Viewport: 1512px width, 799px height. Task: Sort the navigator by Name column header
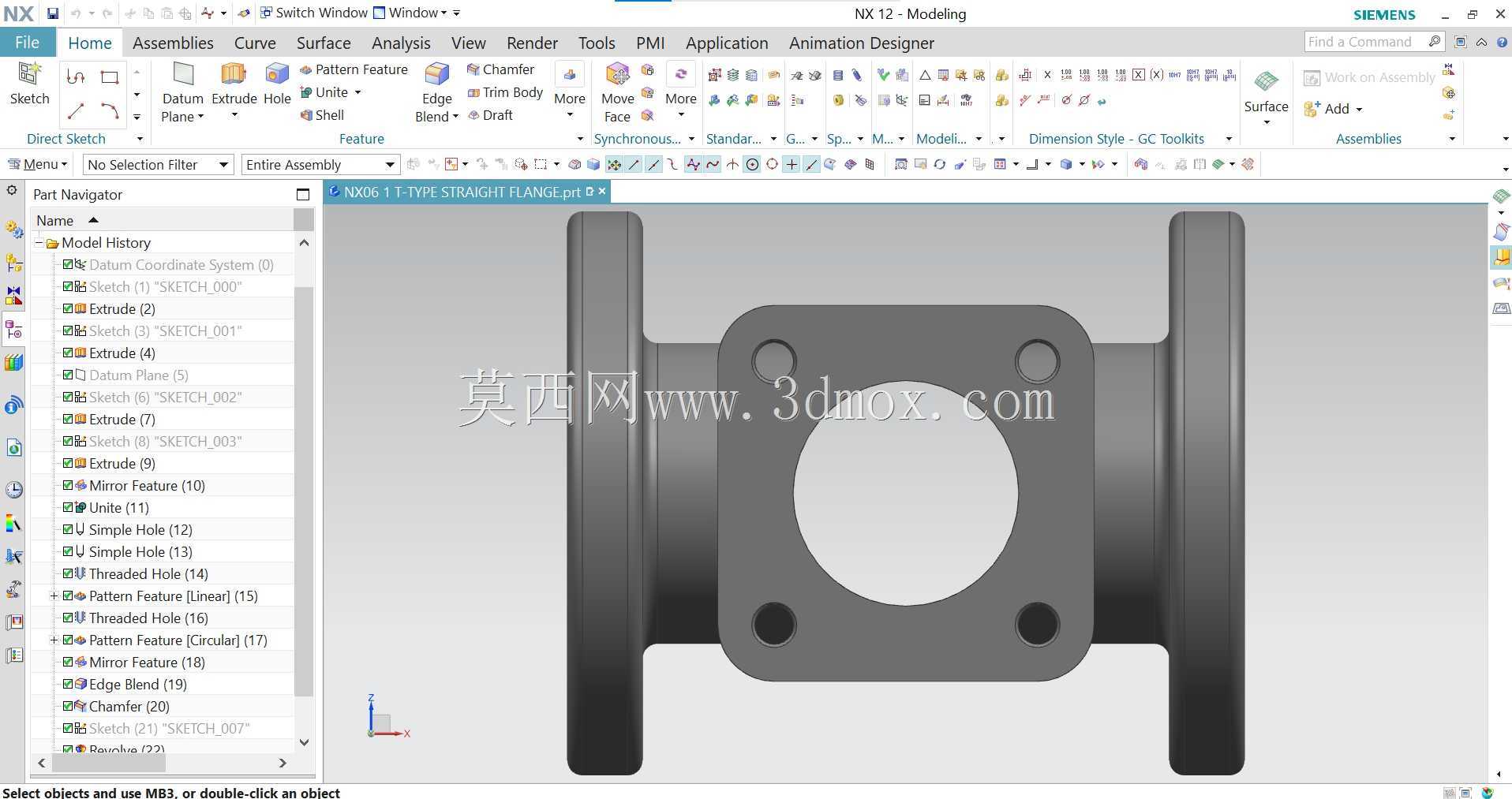pyautogui.click(x=163, y=220)
